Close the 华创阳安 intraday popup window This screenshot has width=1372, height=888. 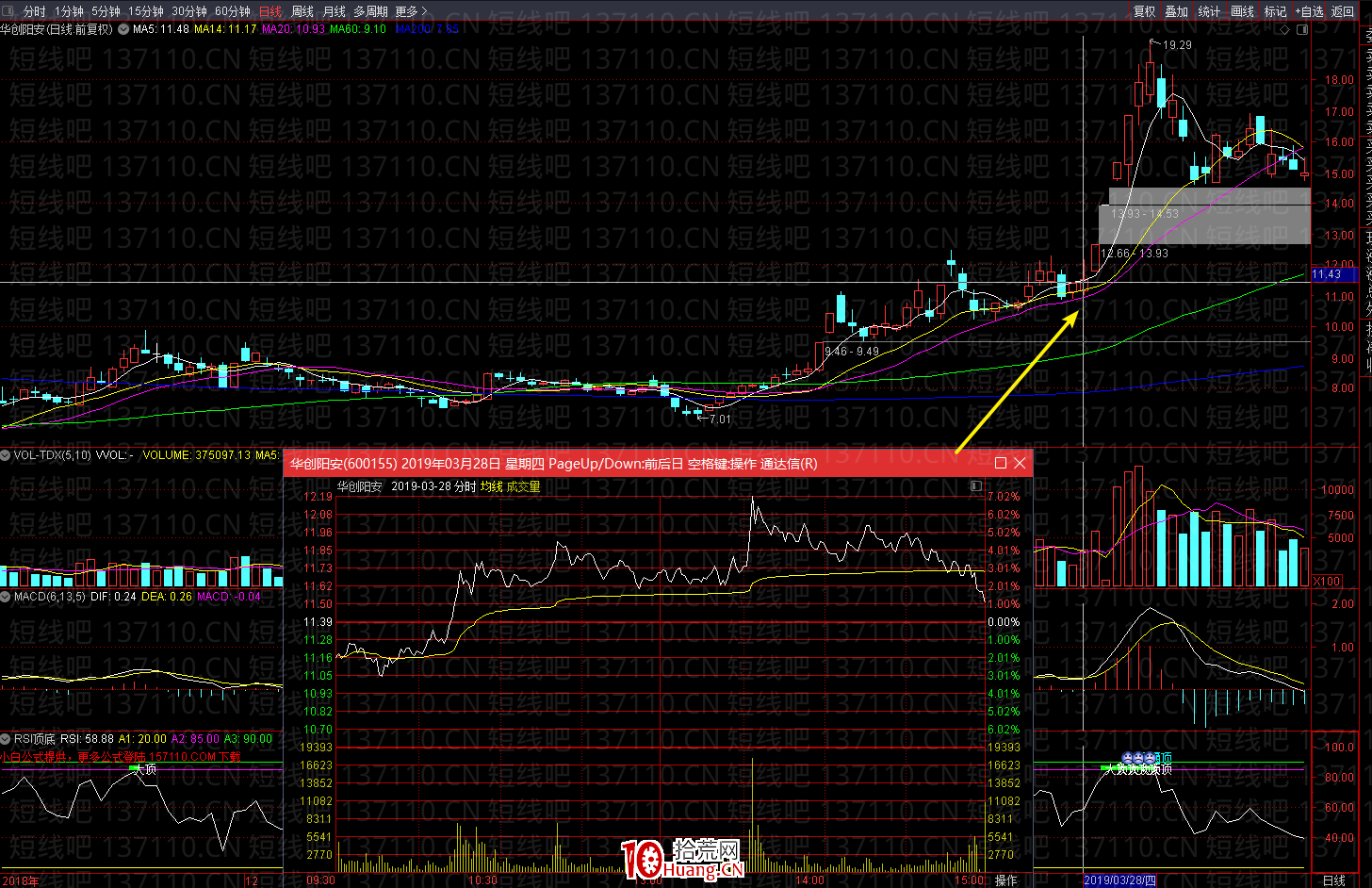[x=1020, y=463]
